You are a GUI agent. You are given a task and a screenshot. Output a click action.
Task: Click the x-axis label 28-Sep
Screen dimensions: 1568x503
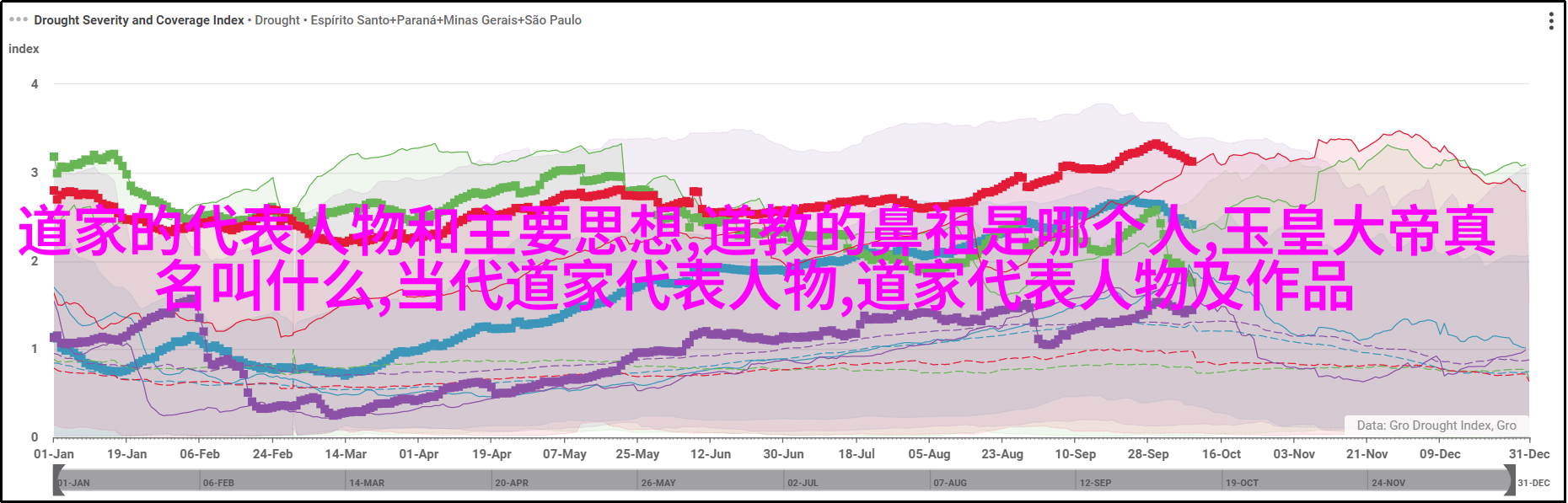pyautogui.click(x=1148, y=454)
